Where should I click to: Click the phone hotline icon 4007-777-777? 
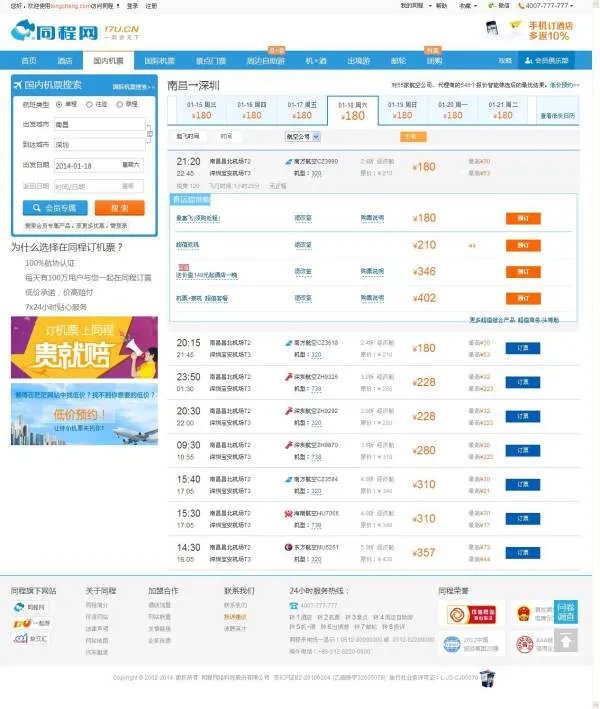coord(521,5)
